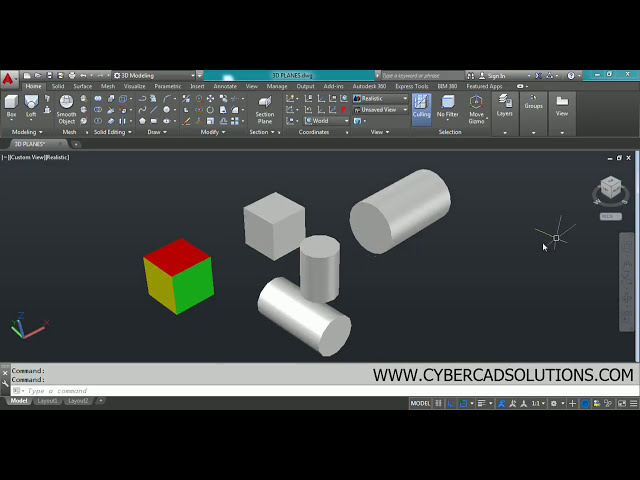Toggle the MODEL space status button

(x=420, y=403)
